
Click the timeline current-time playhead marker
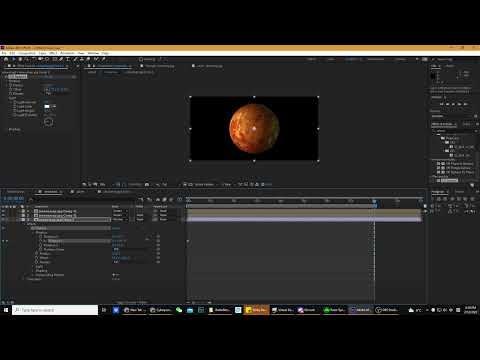374,201
